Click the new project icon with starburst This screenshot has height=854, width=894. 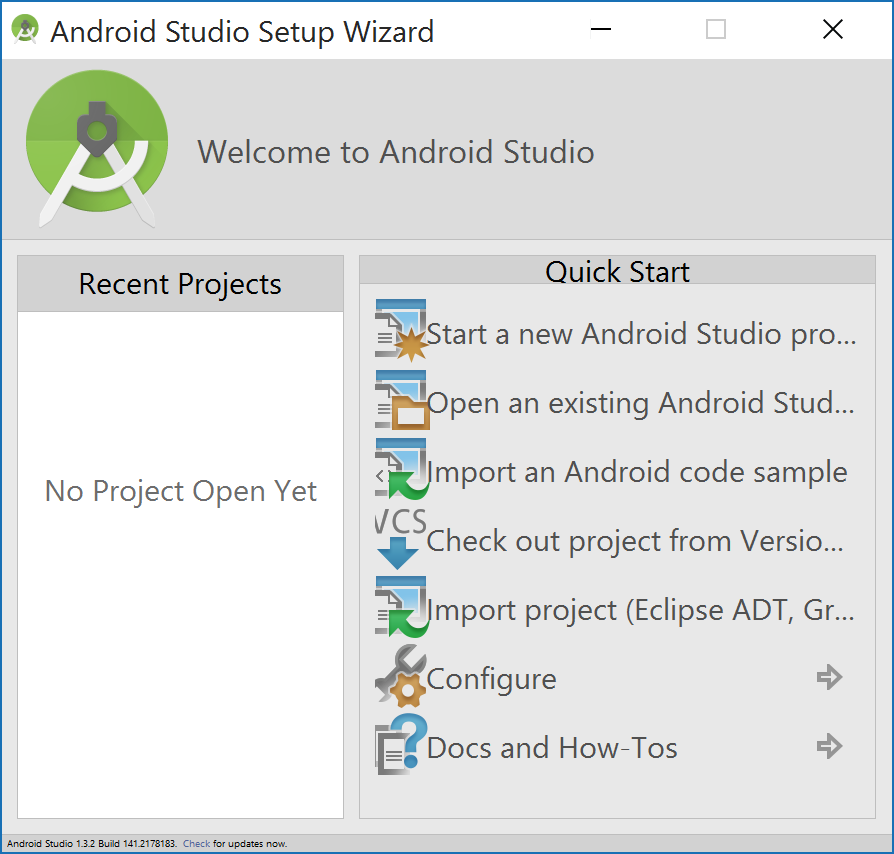point(401,331)
